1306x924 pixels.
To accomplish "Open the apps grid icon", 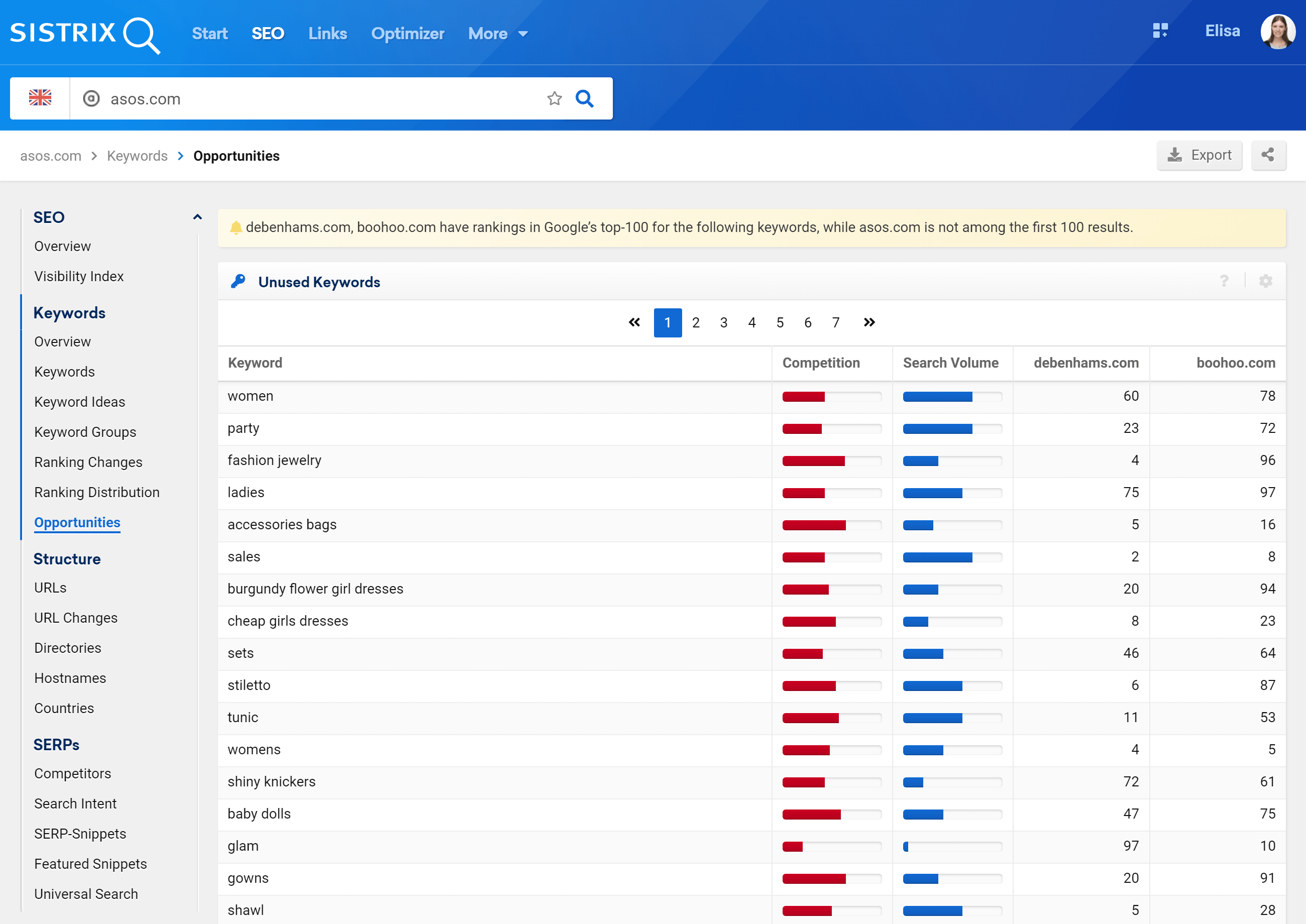I will pos(1160,31).
